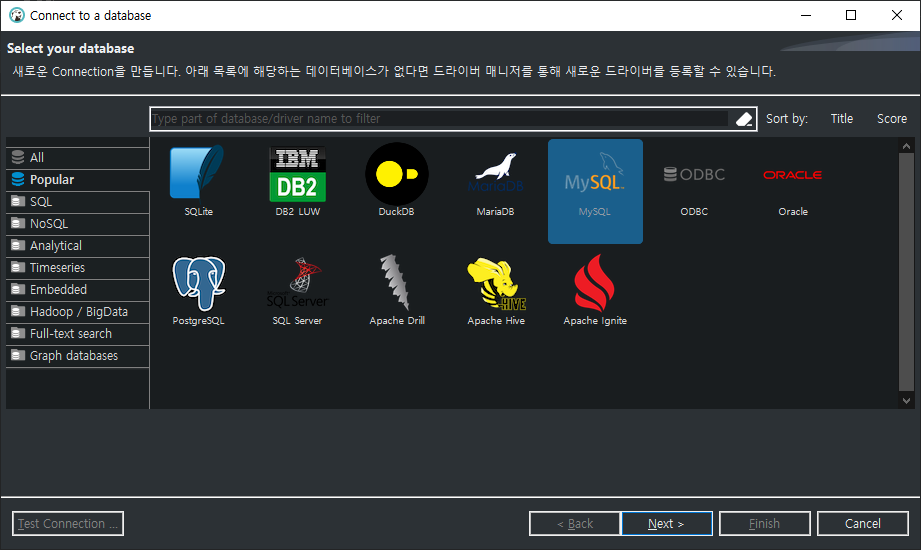Open the Analytical category

click(x=78, y=246)
